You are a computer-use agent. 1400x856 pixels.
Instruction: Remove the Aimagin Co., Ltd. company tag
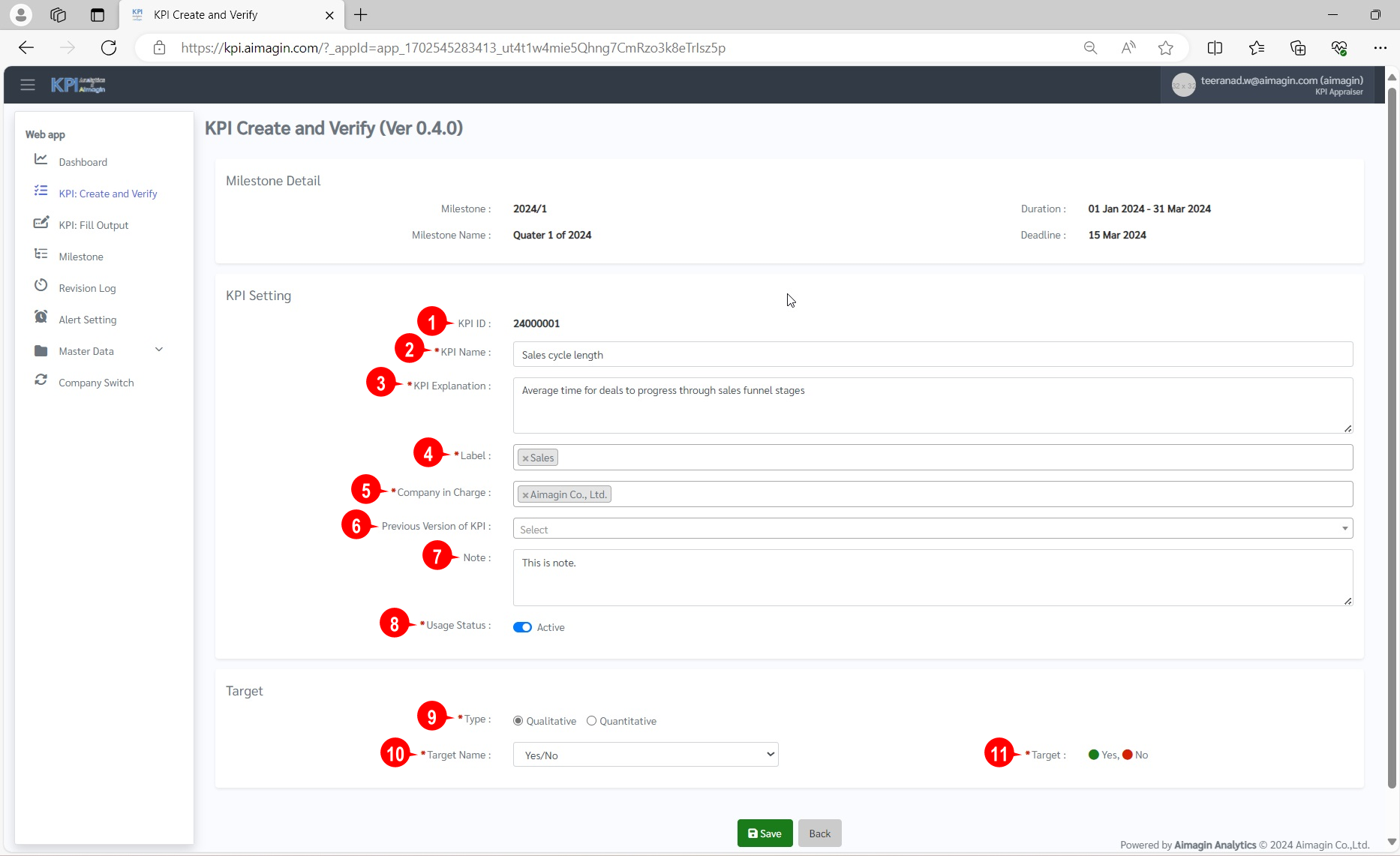pyautogui.click(x=525, y=495)
